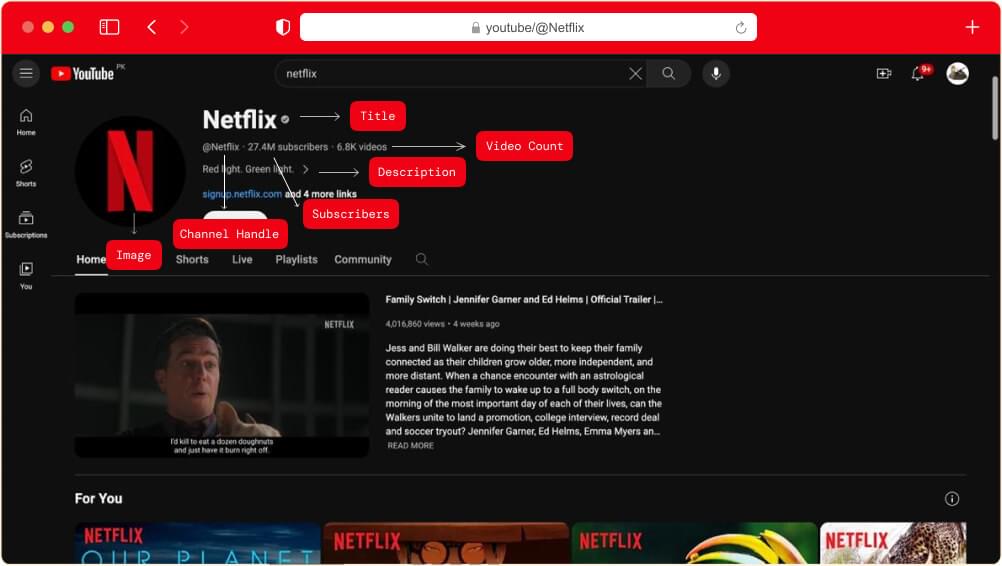Select the Shorts channel tab

[x=192, y=259]
